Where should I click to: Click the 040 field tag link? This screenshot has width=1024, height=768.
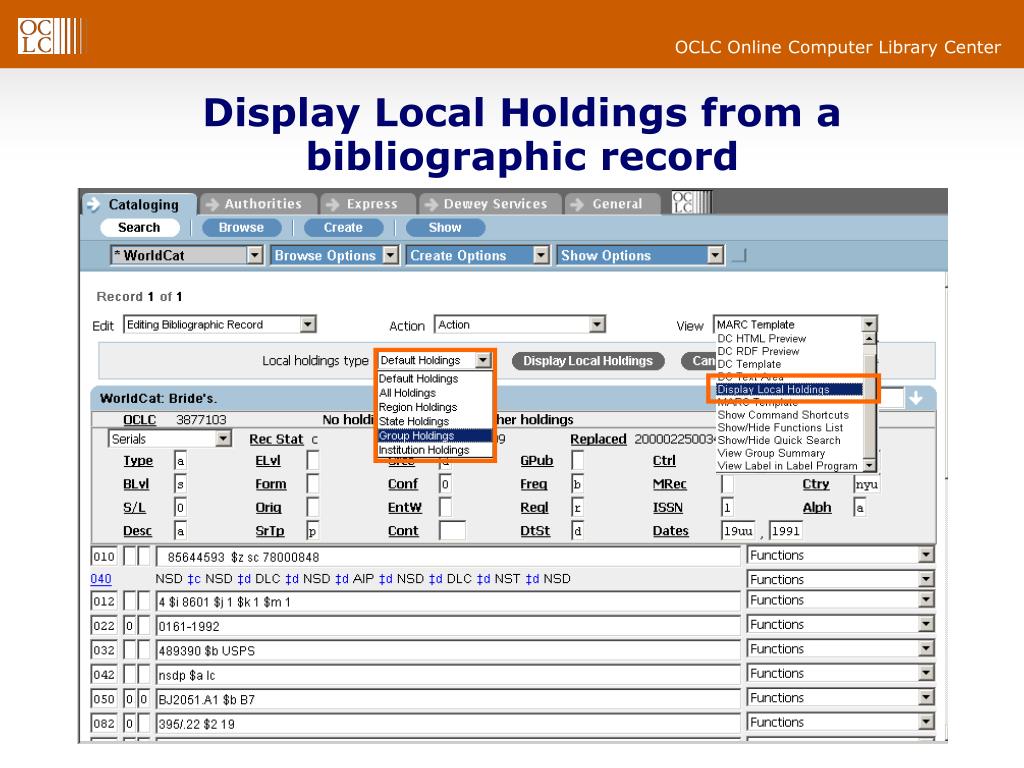[x=101, y=579]
